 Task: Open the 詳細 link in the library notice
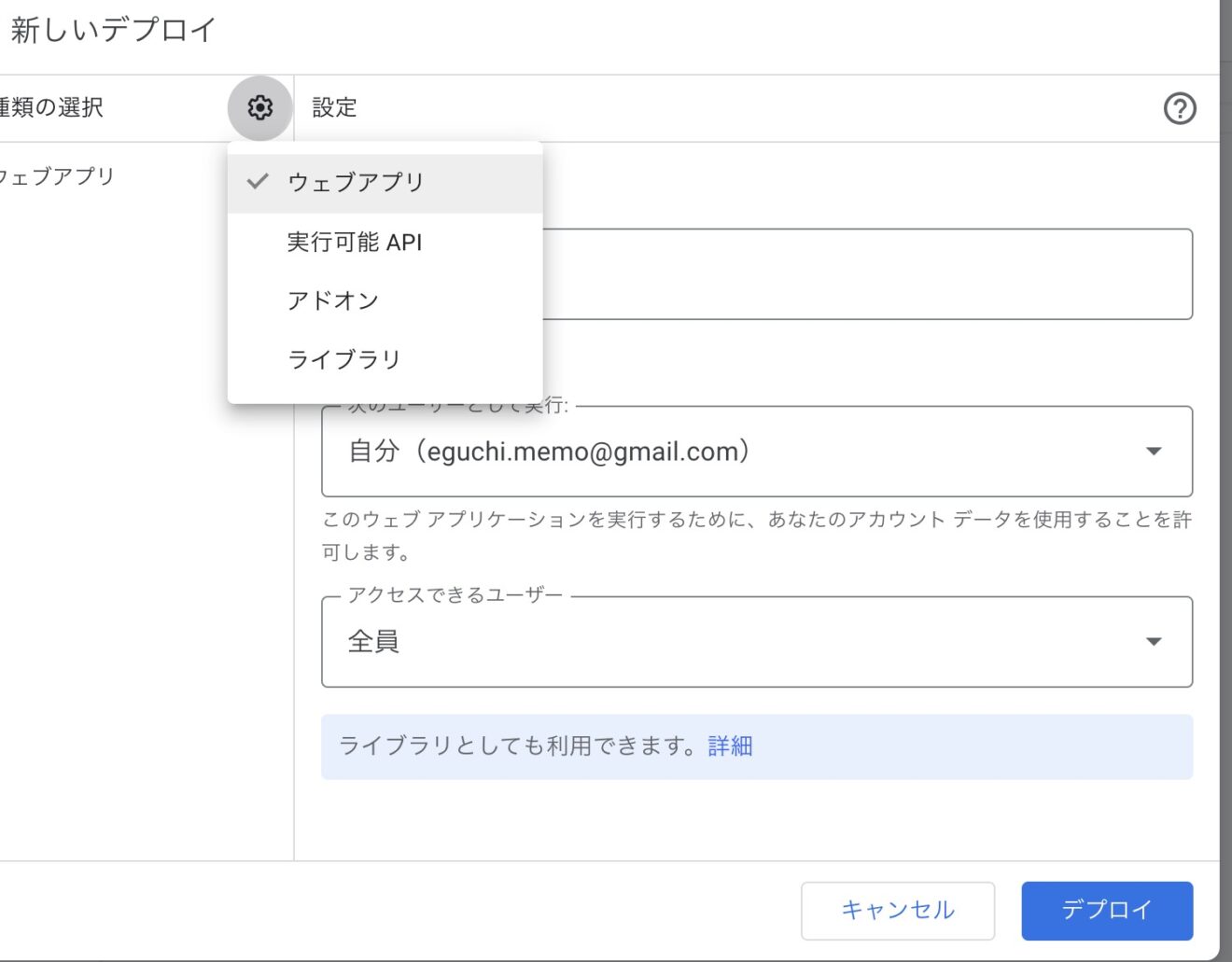point(728,746)
